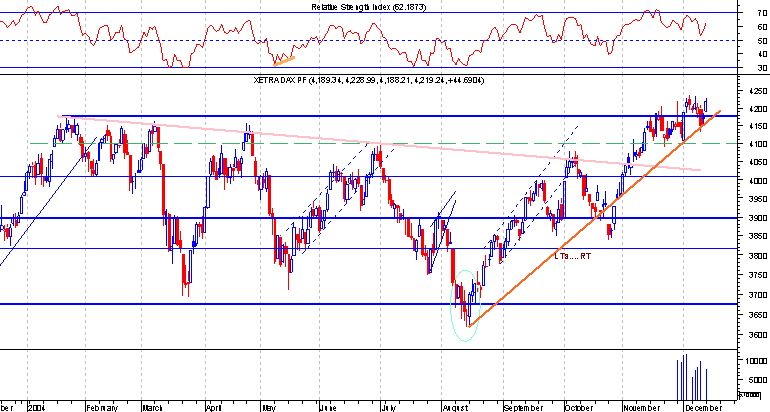Select the 70 level on RSI axis

pos(762,14)
